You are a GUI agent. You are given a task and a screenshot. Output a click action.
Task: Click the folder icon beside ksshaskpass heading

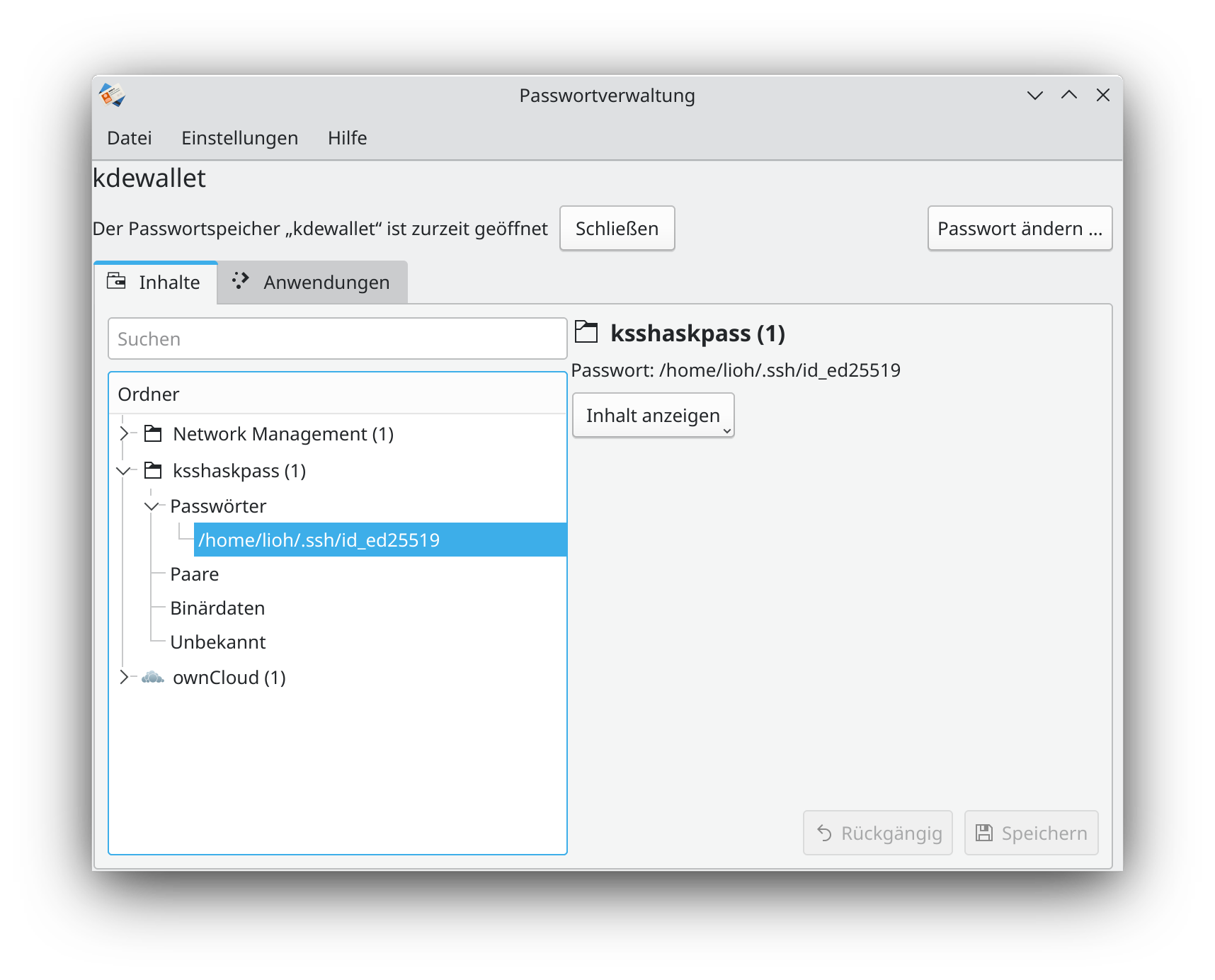(586, 332)
